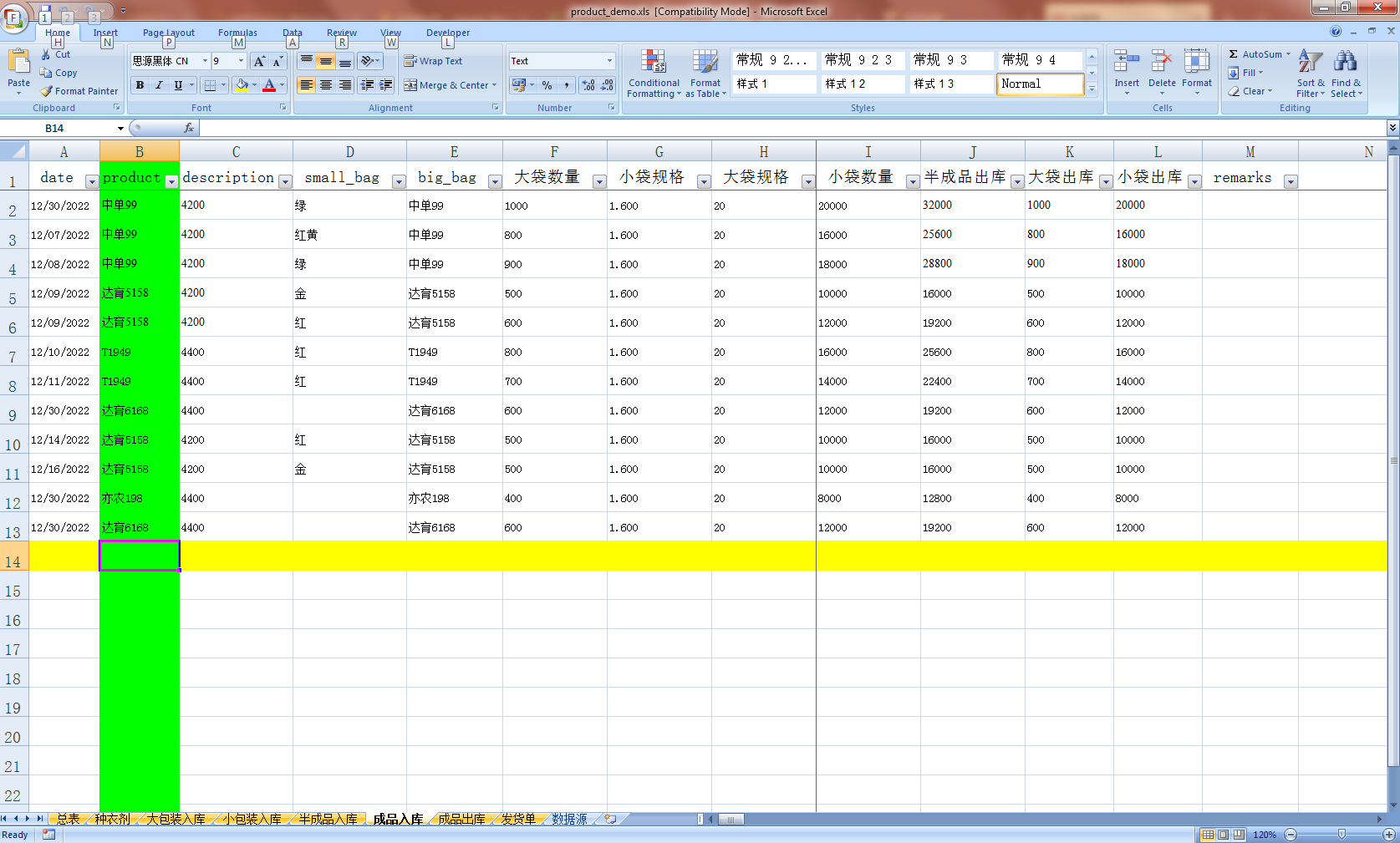The image size is (1400, 843).
Task: Click the Excel Help question icon
Action: [1336, 32]
